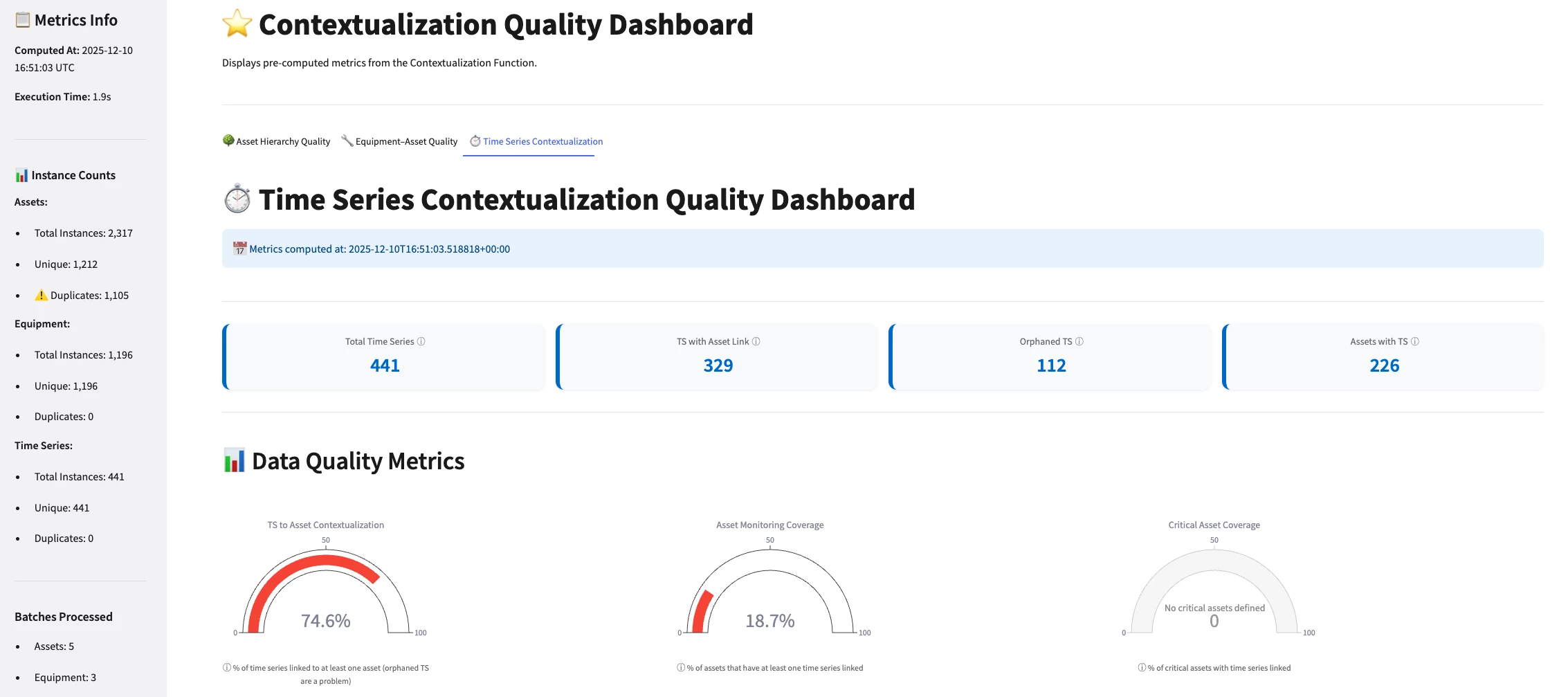Click info icon next to TS with Asset Link

click(x=756, y=341)
